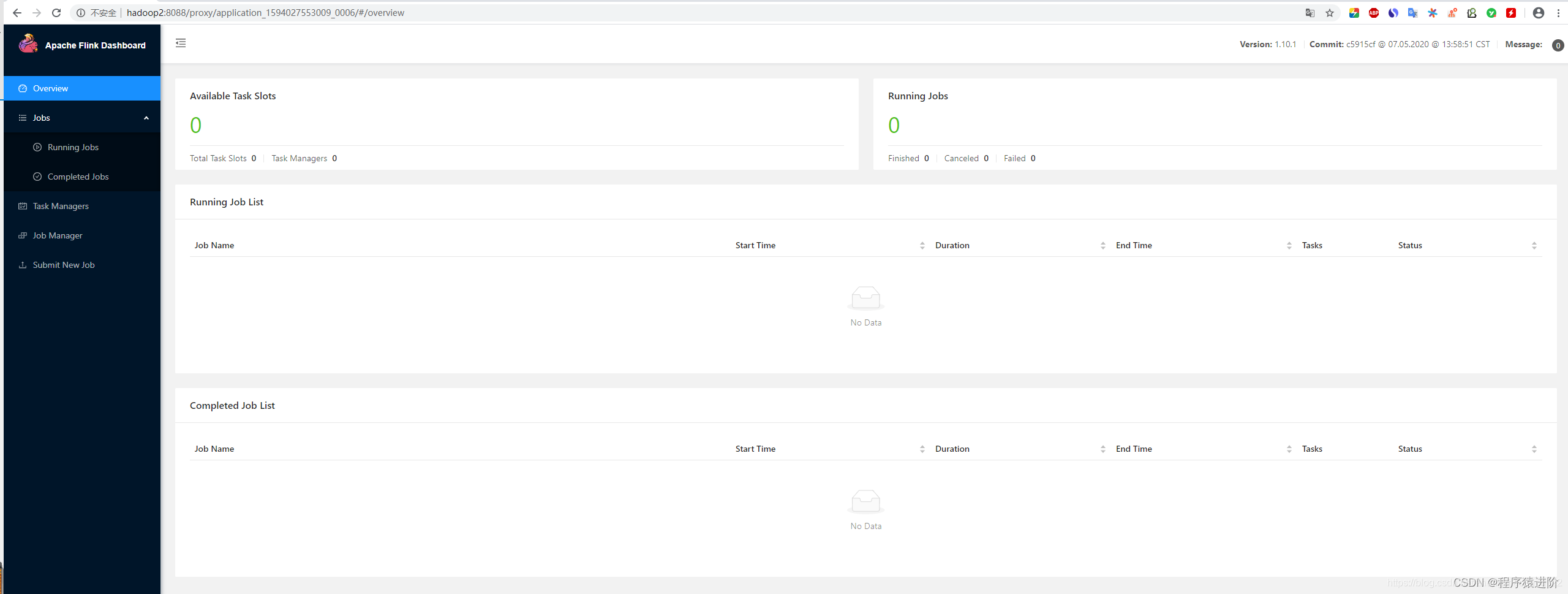Click the Failed jobs count

[1033, 158]
